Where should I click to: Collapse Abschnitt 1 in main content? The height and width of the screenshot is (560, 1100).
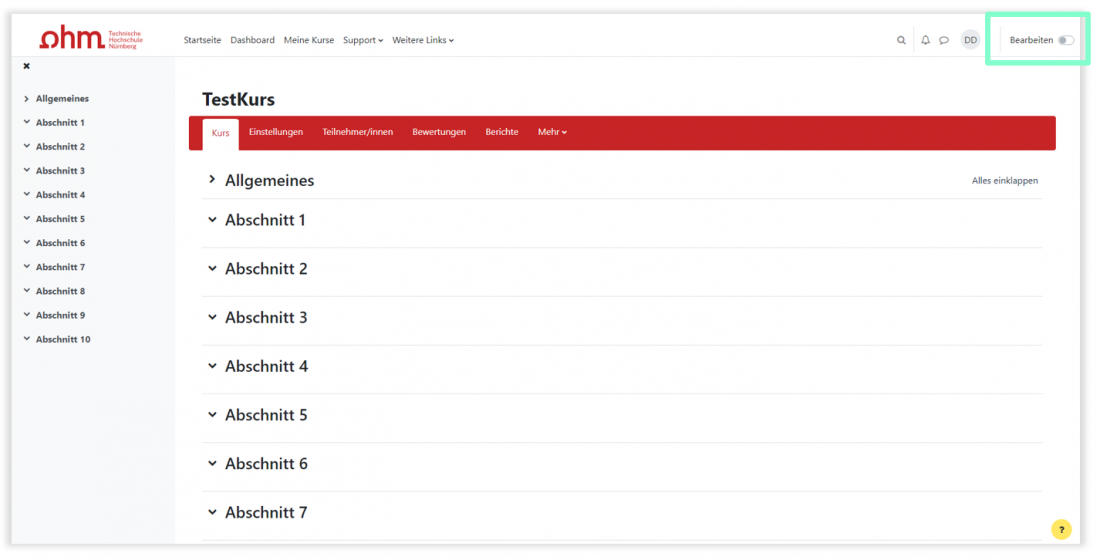tap(212, 220)
